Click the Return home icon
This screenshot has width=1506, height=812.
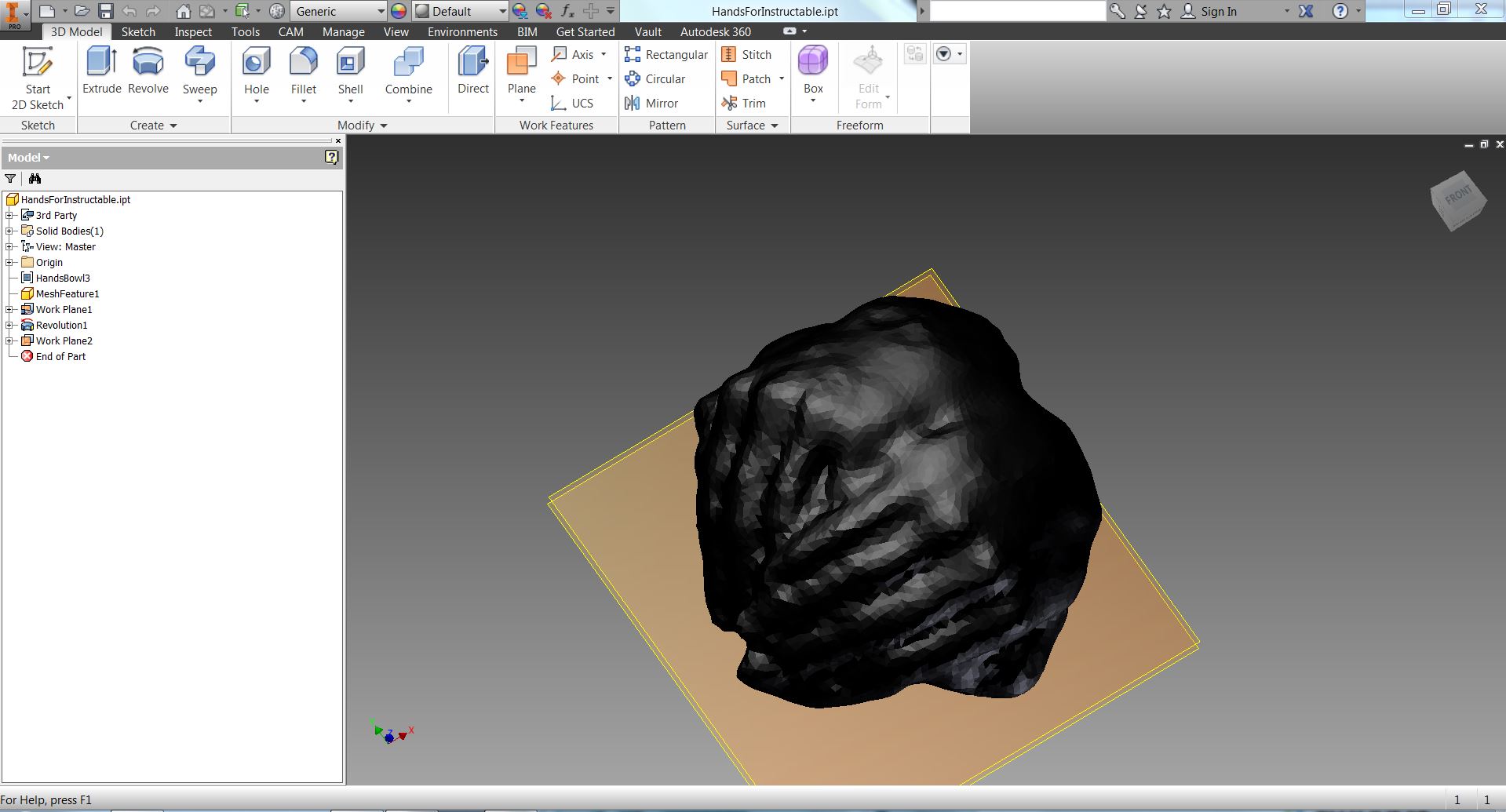[183, 11]
